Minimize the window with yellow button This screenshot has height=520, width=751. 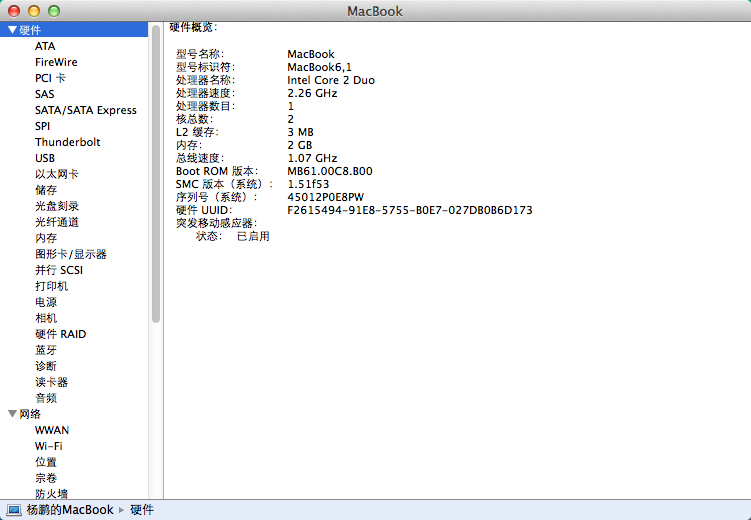(x=34, y=11)
